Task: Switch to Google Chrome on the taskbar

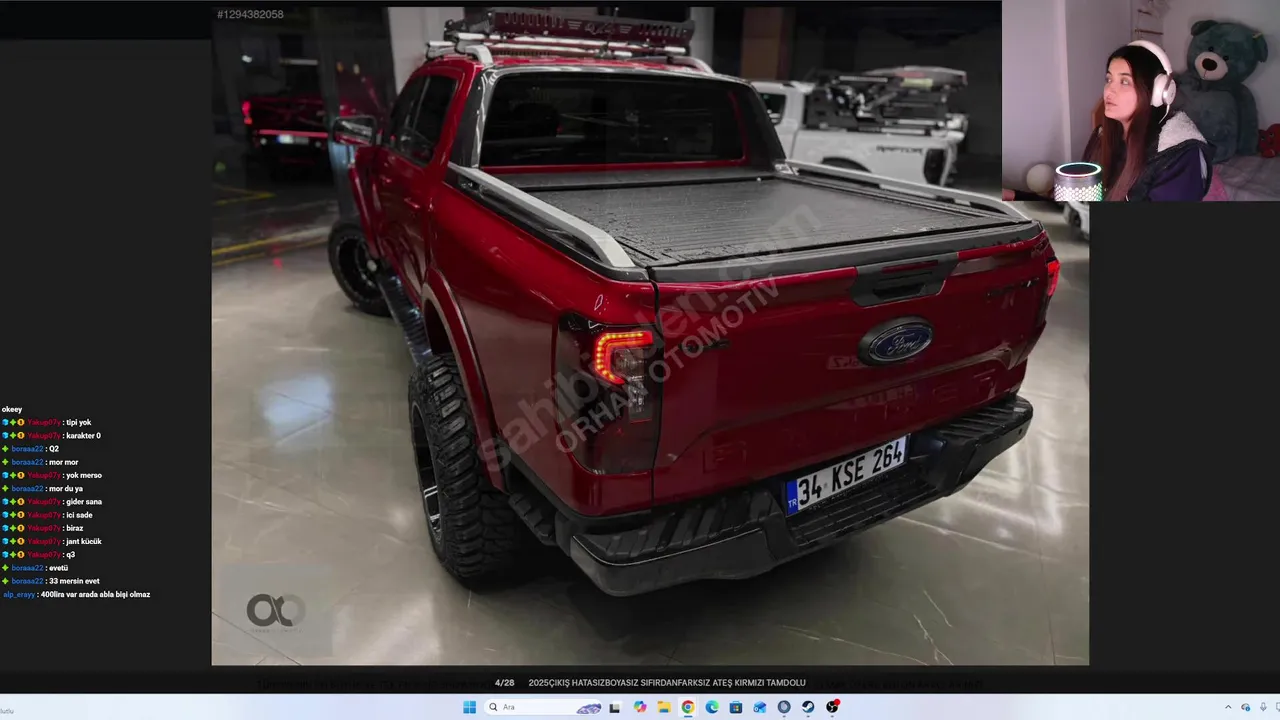Action: (x=688, y=707)
